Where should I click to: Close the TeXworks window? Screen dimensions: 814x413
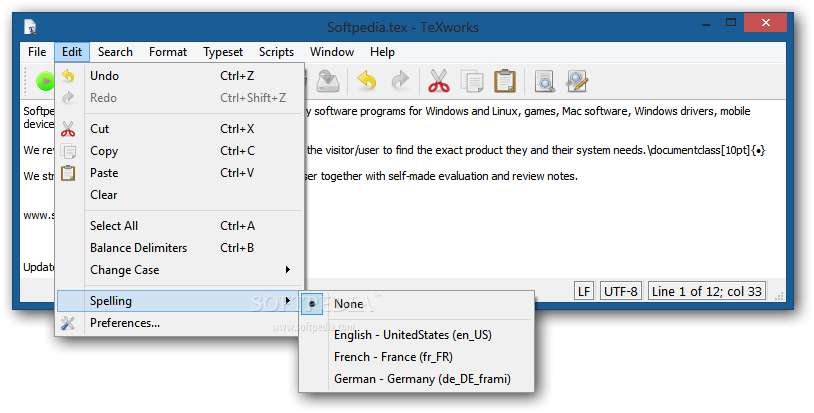tap(765, 22)
